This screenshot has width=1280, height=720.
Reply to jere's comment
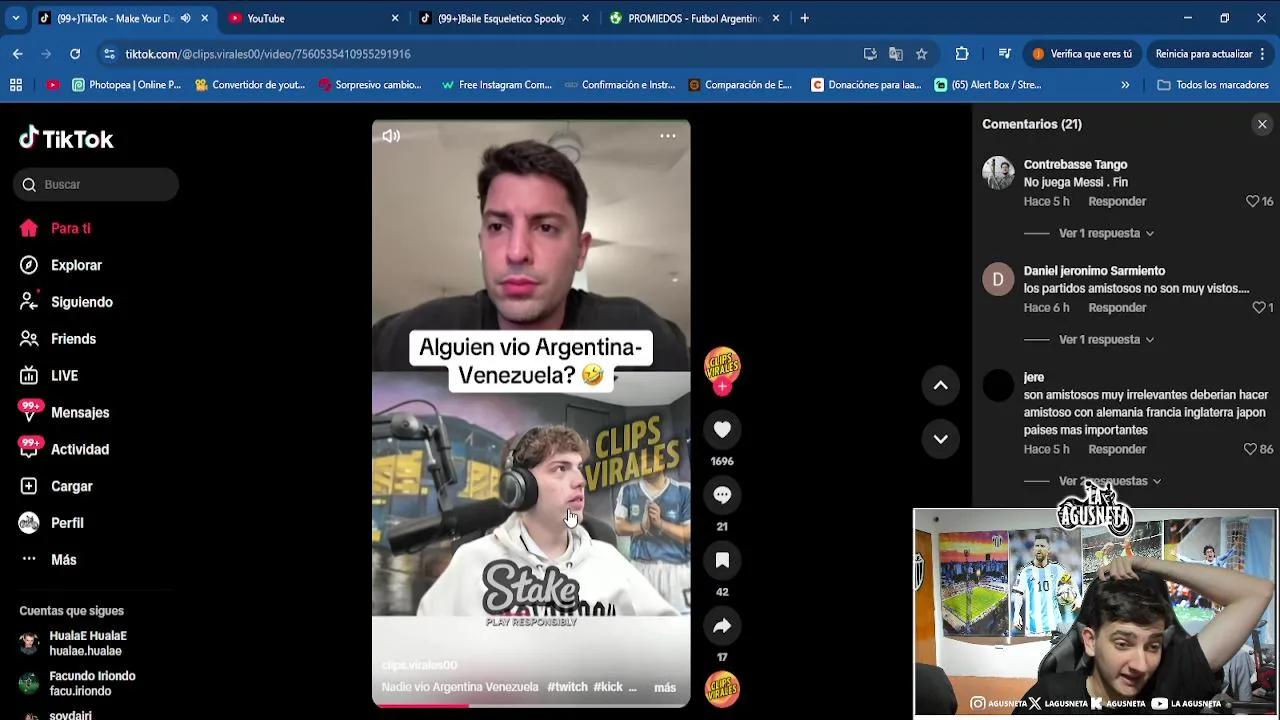(x=1117, y=449)
